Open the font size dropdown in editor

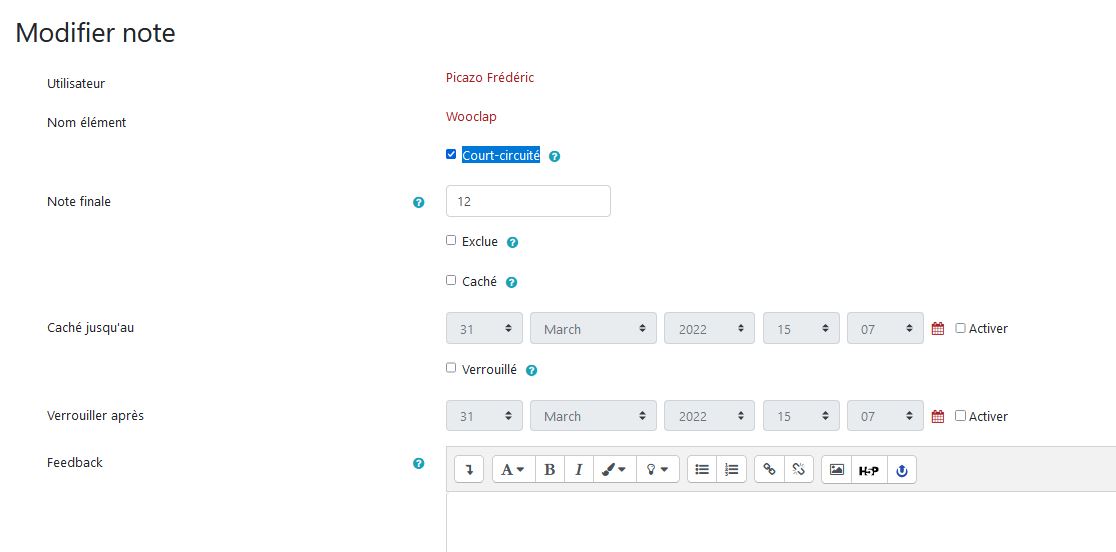(x=513, y=469)
